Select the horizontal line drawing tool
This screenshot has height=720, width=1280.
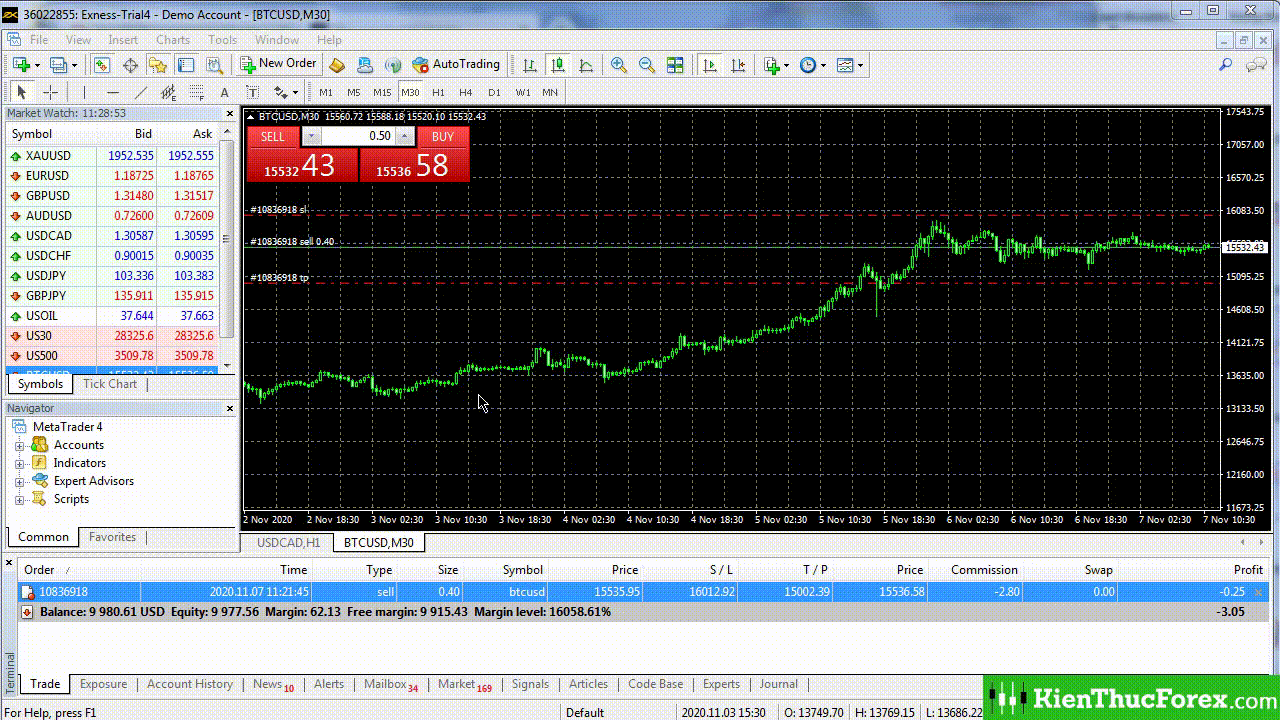(112, 92)
